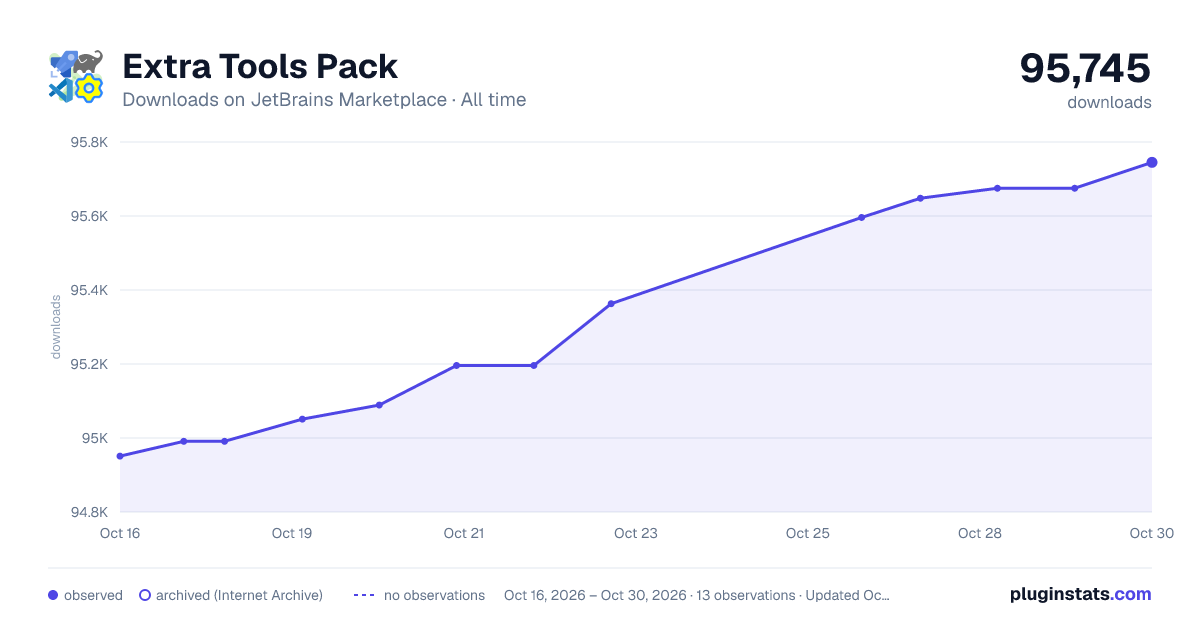Click the hollow archived legend circle
1200x630 pixels.
[144, 595]
